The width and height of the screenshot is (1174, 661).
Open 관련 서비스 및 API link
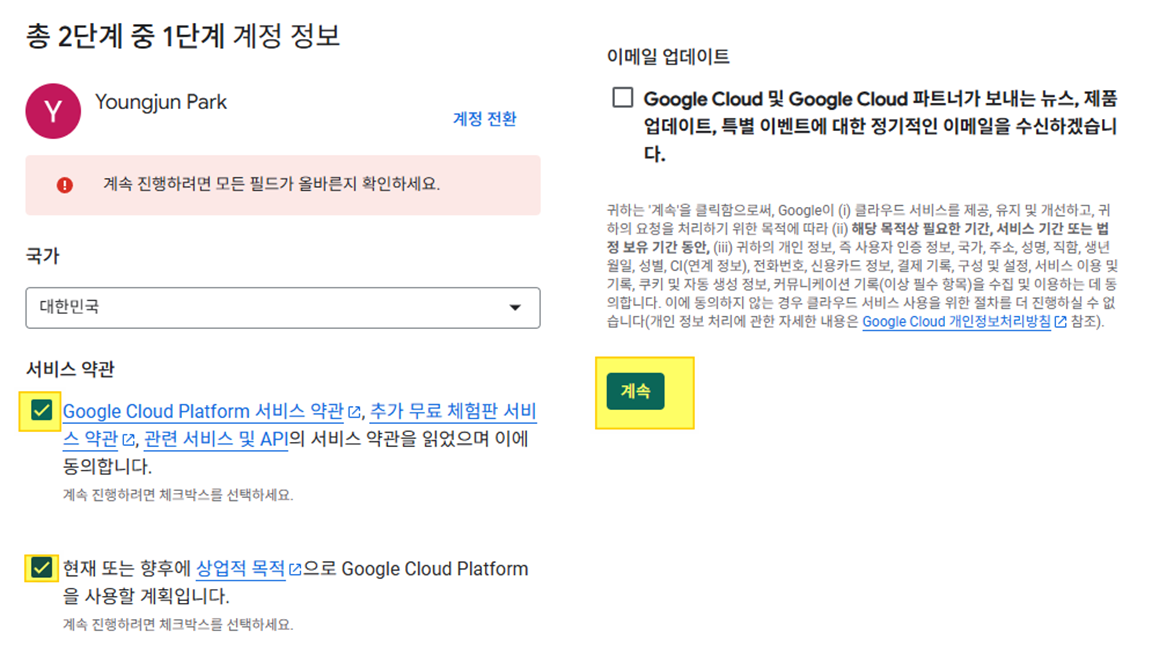click(216, 439)
